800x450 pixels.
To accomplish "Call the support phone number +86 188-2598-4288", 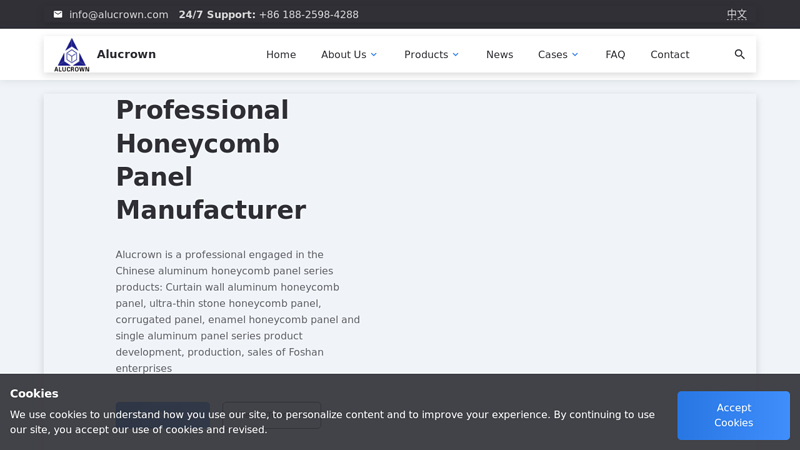I will (x=309, y=15).
